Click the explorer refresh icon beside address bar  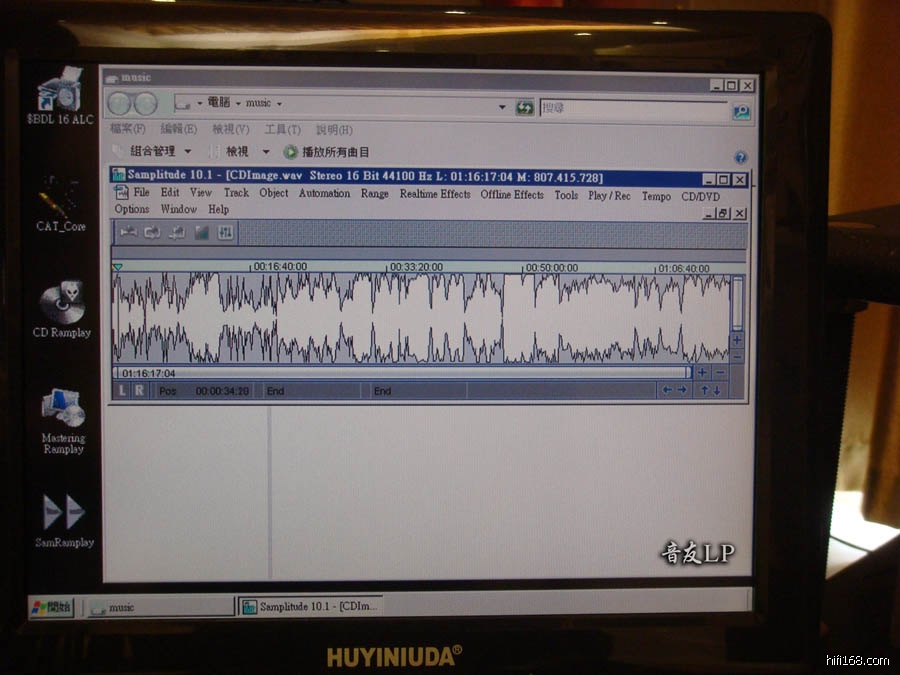pos(525,107)
